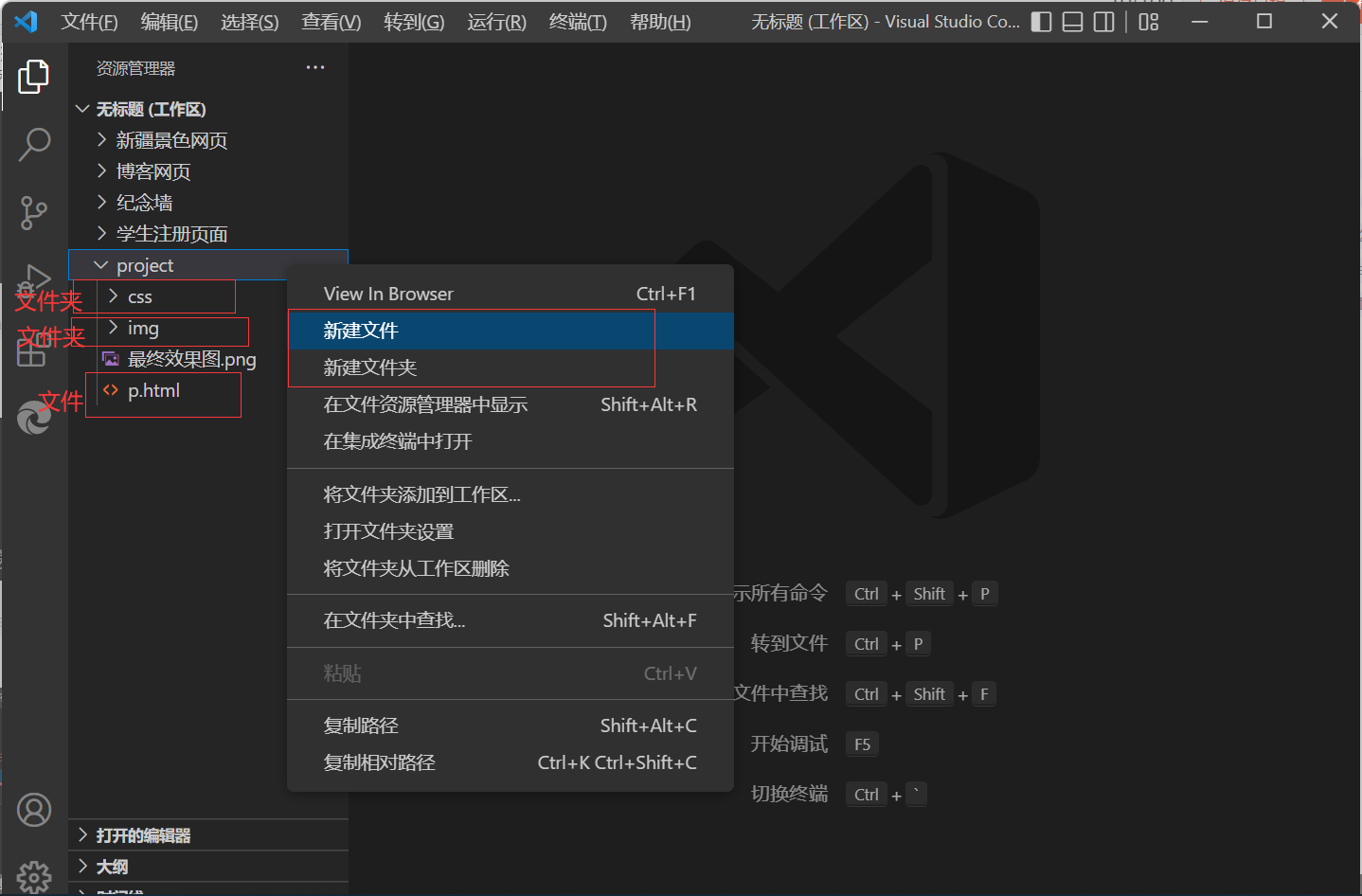Open the Run and Debug view icon

[x=34, y=280]
